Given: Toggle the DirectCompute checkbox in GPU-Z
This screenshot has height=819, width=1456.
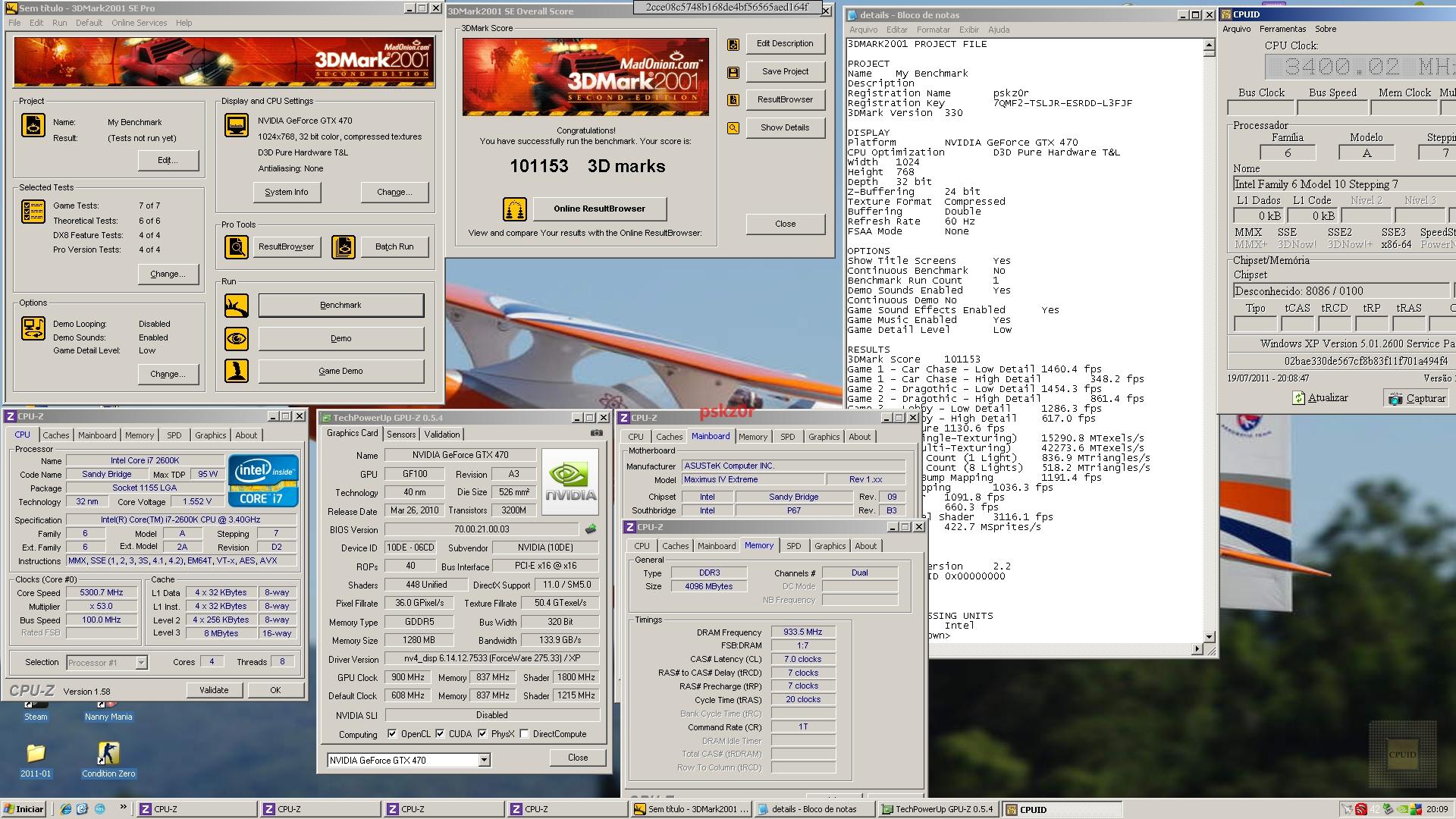Looking at the screenshot, I should 524,734.
